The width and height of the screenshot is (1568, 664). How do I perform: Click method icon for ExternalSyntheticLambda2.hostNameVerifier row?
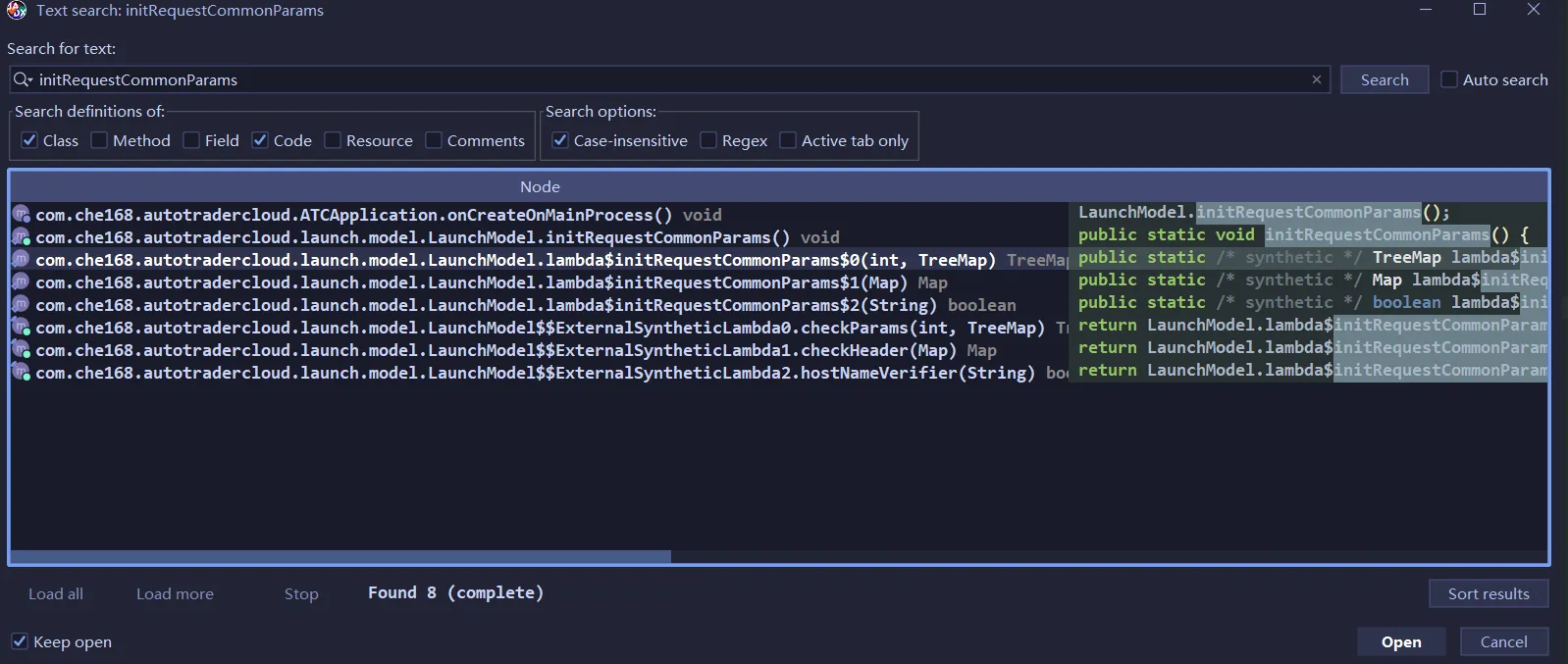click(22, 373)
